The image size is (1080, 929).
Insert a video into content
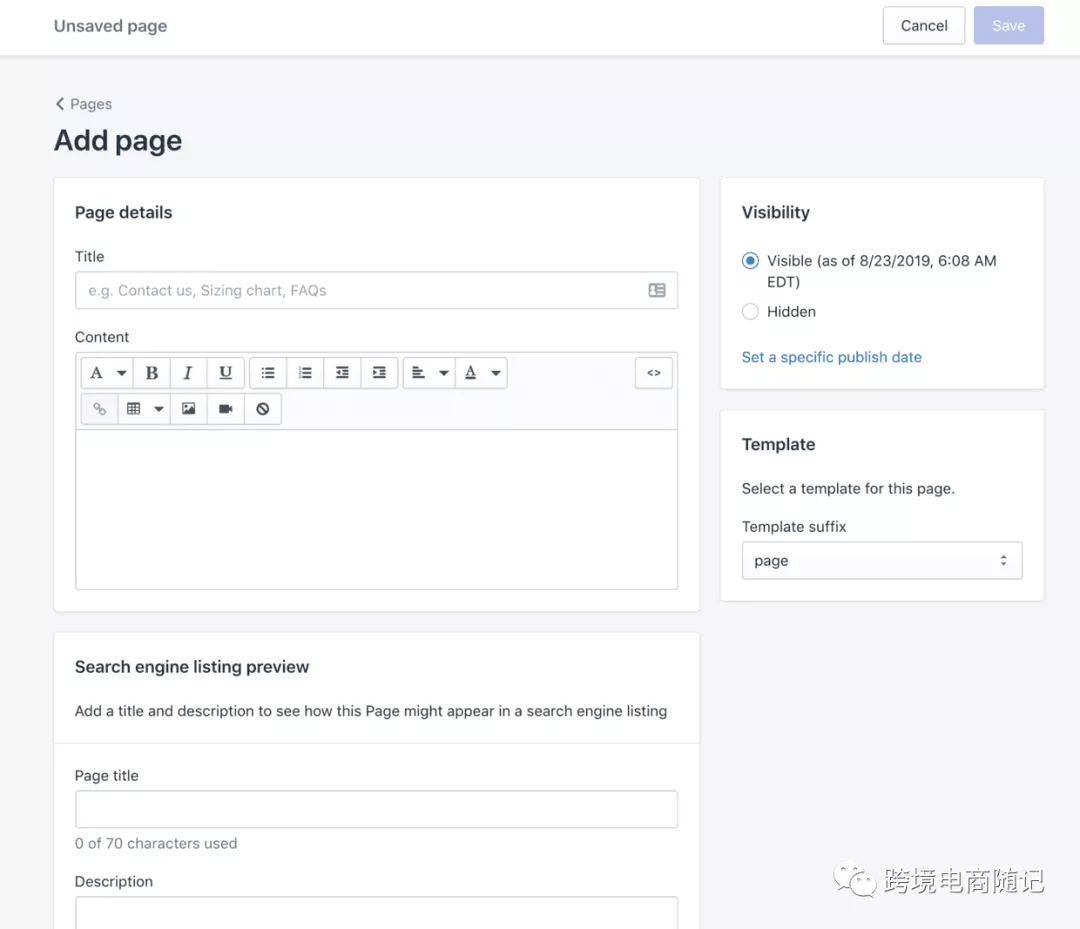(x=226, y=409)
